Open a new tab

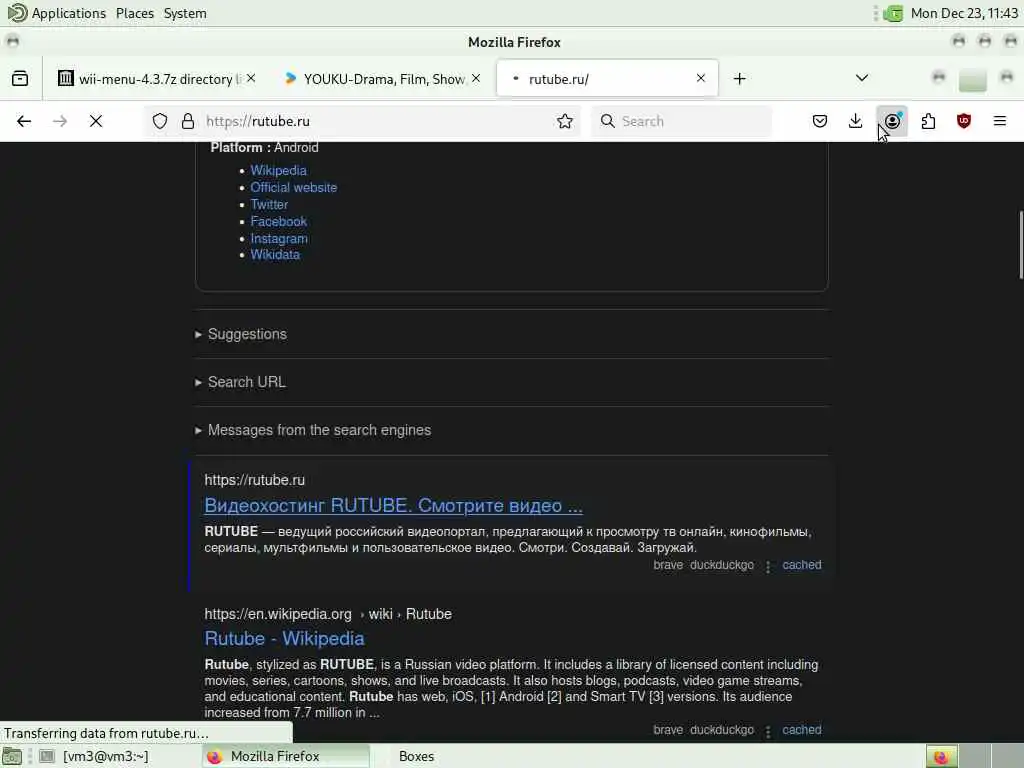coord(739,79)
